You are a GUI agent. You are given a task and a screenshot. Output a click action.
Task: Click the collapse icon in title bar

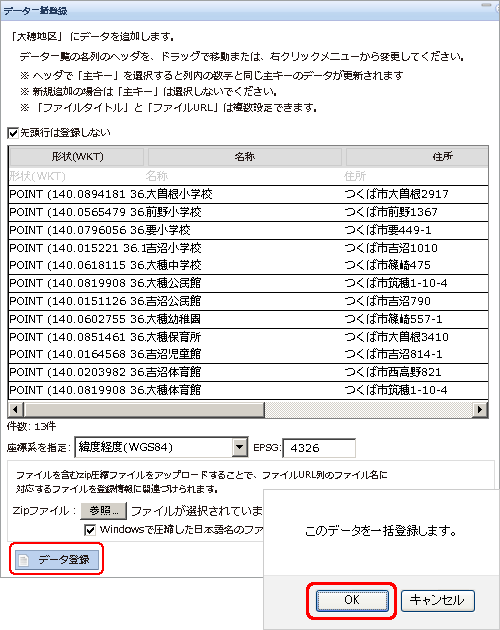click(487, 5)
